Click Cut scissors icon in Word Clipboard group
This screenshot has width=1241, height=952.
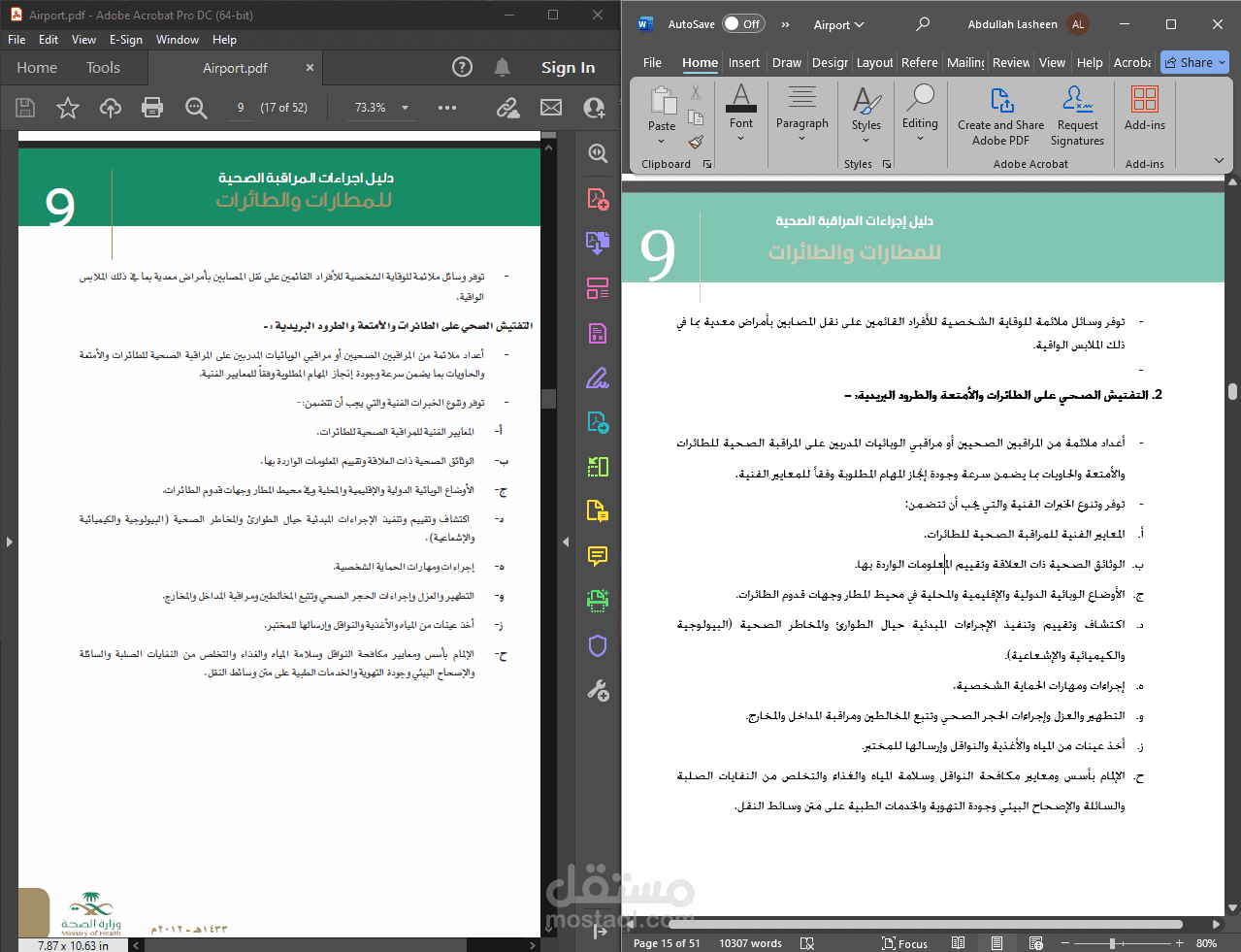click(696, 93)
